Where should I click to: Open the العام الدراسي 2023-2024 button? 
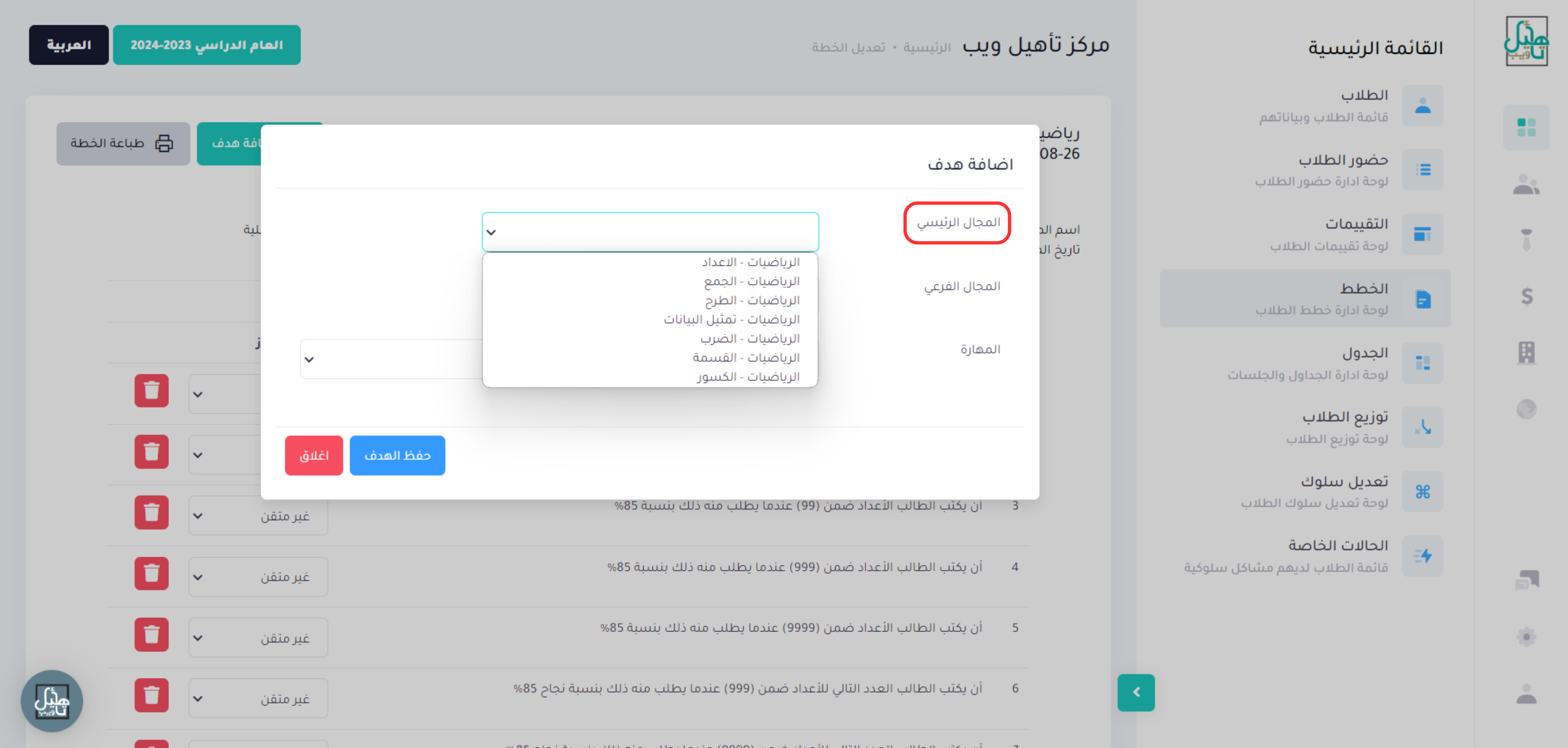tap(207, 45)
